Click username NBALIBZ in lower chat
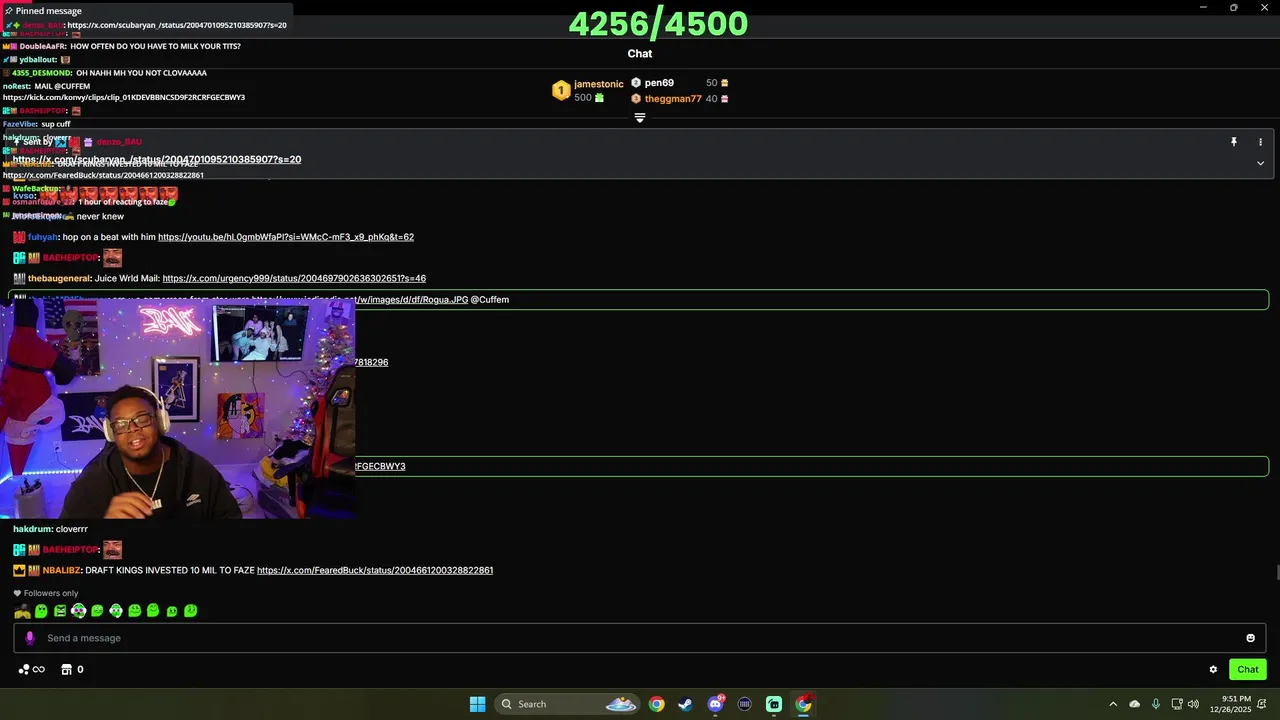This screenshot has width=1280, height=720. (x=61, y=570)
